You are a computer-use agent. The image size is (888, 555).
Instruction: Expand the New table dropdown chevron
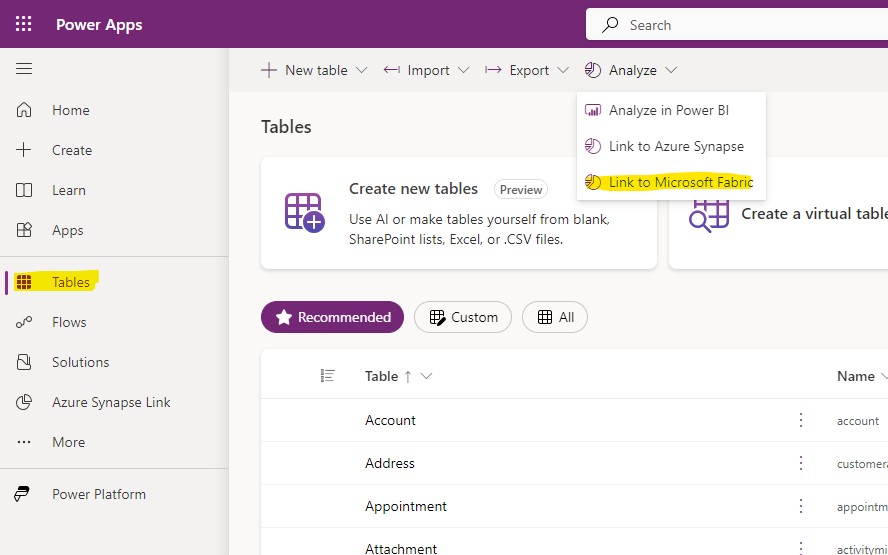click(x=361, y=70)
